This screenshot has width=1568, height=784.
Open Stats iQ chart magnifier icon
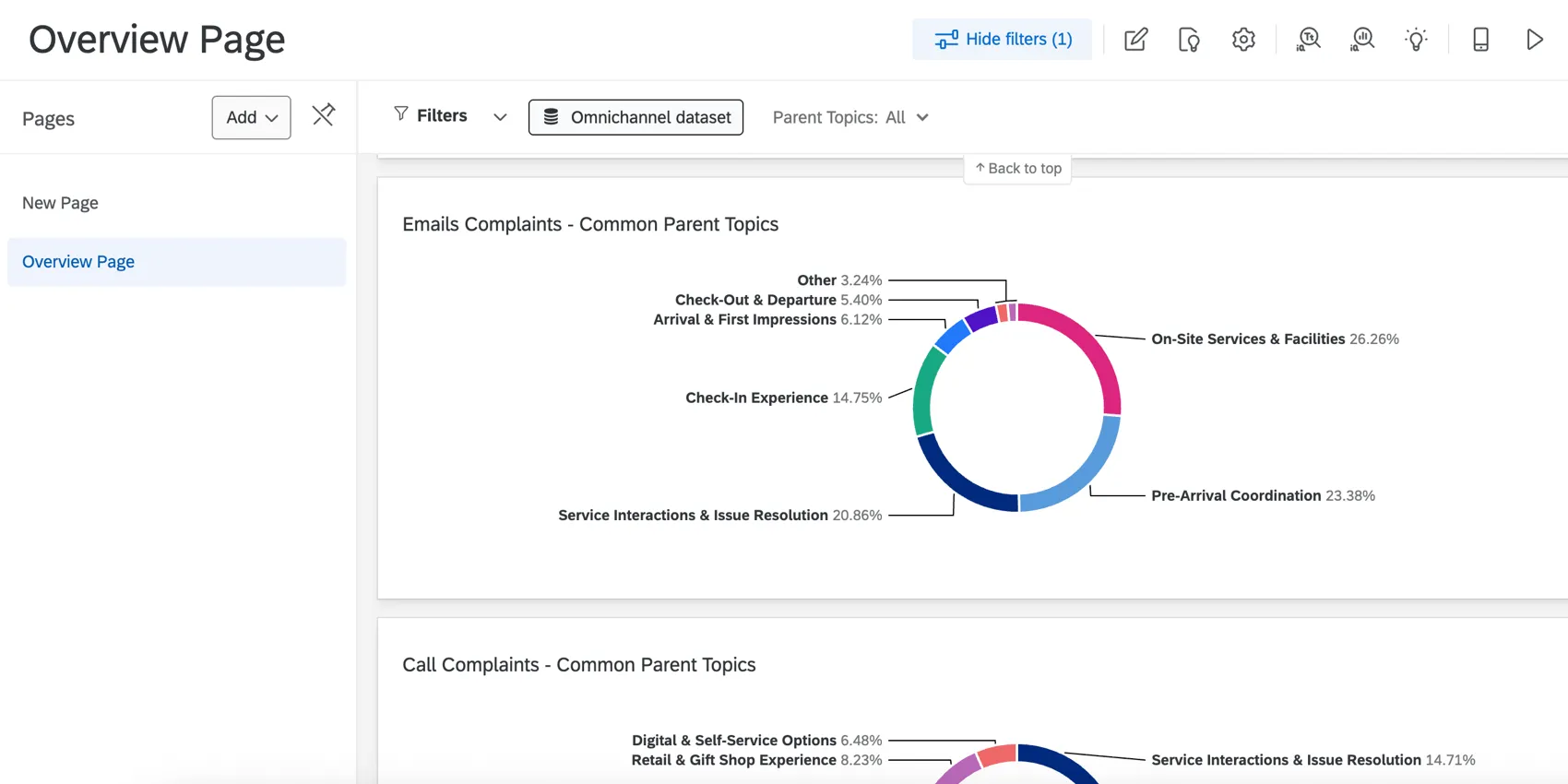tap(1362, 40)
